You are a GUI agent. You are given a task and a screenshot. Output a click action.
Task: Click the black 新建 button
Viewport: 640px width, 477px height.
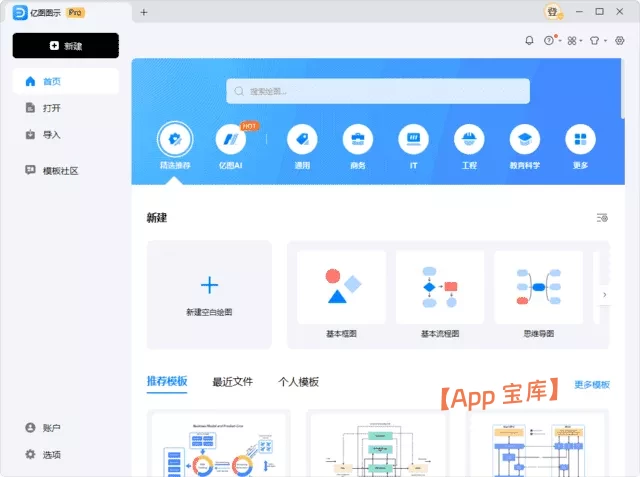point(66,46)
